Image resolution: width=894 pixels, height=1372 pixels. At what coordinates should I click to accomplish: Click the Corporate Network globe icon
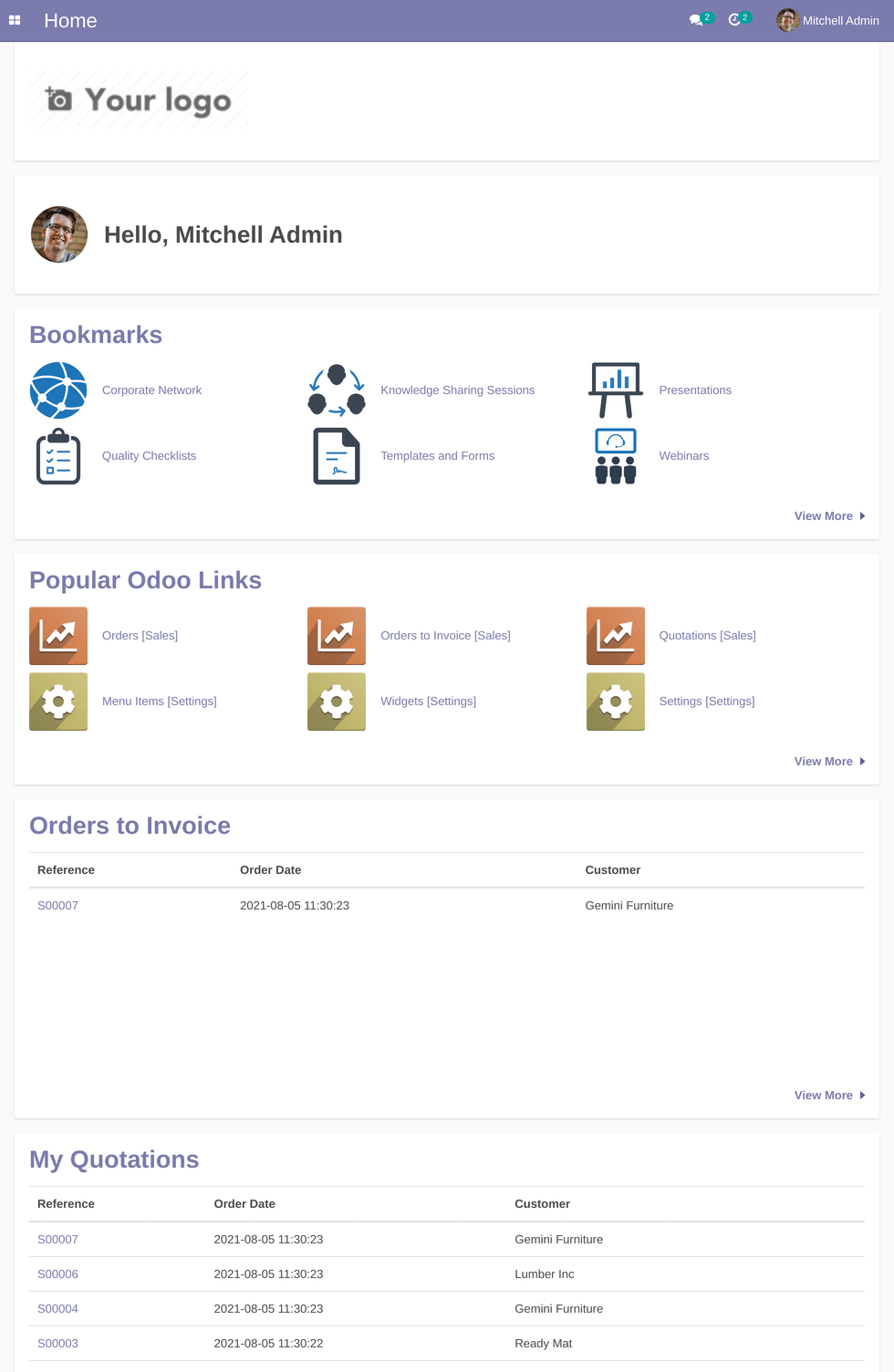click(58, 390)
